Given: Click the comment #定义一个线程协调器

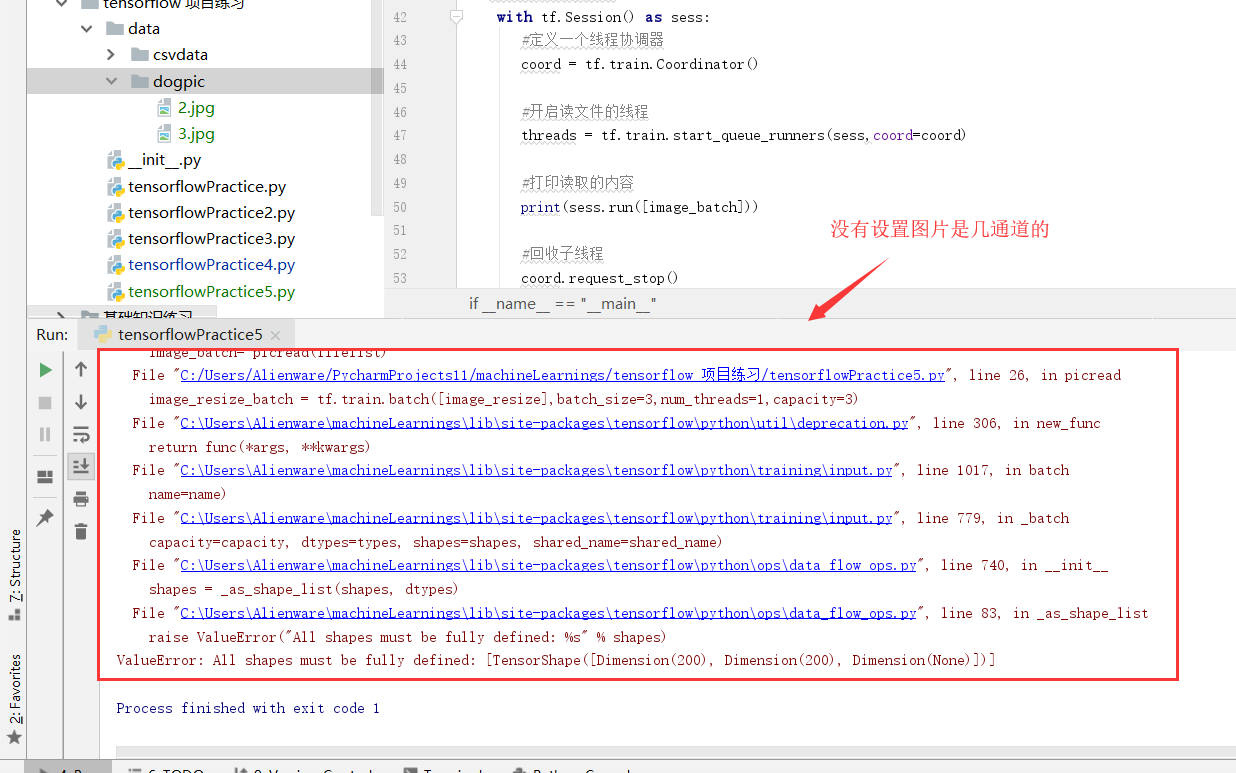Looking at the screenshot, I should pos(592,40).
